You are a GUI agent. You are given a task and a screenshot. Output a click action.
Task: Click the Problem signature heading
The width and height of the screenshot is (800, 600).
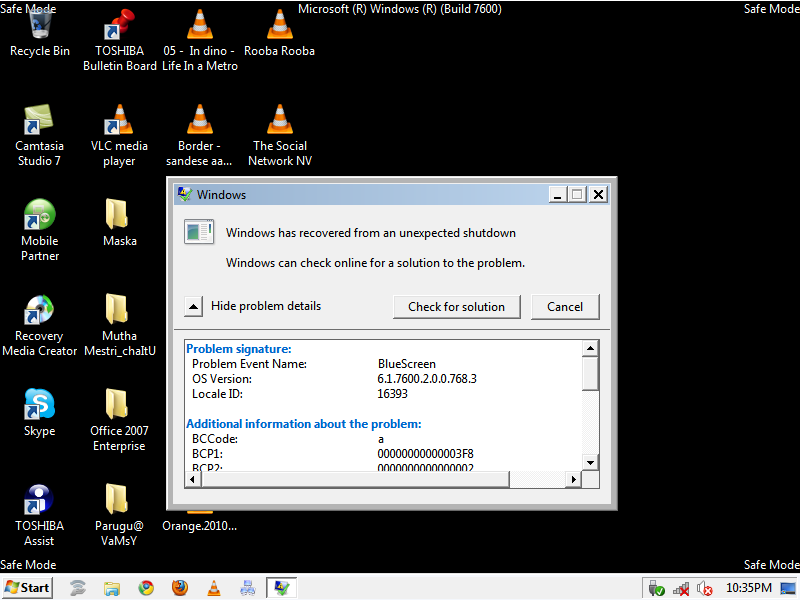click(x=239, y=349)
